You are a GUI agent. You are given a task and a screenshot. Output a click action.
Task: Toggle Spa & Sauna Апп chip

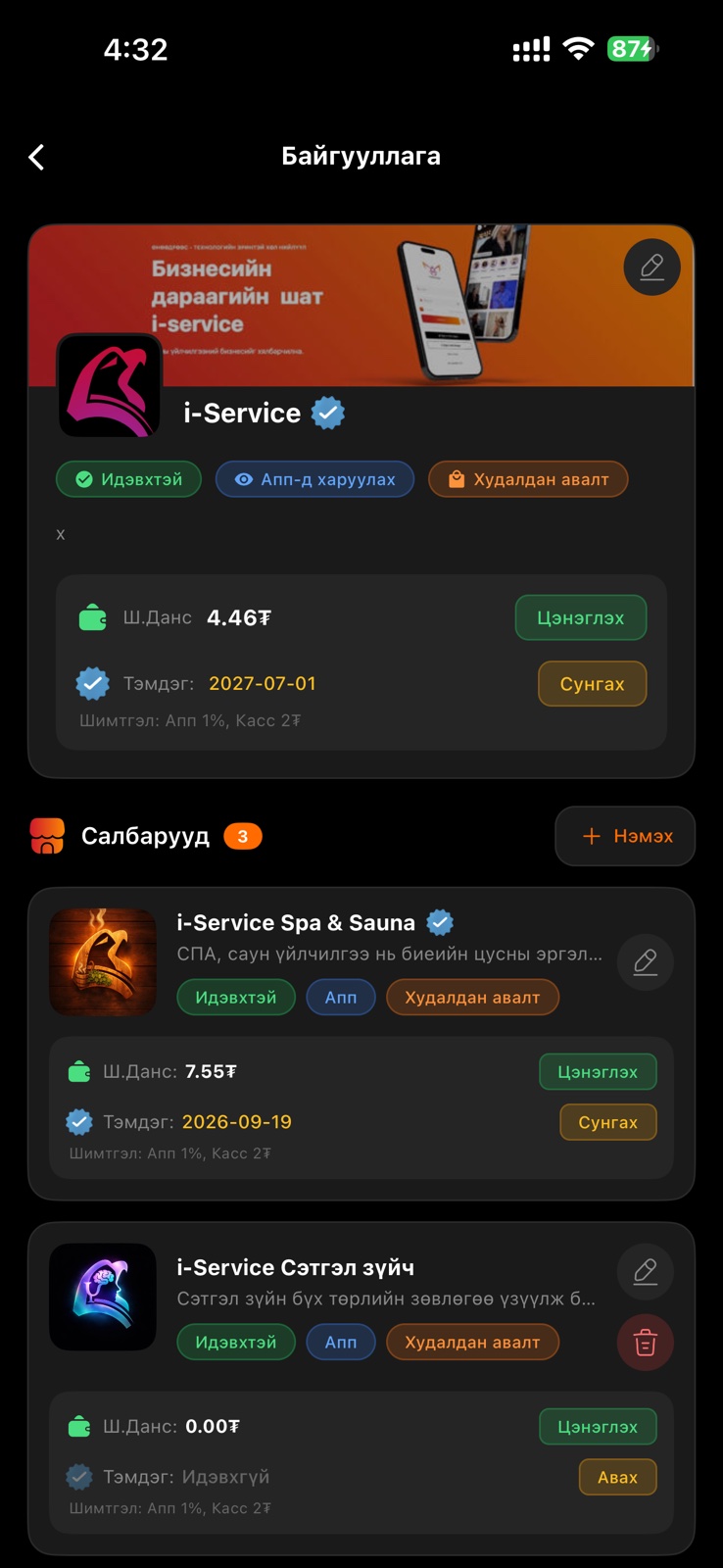[x=341, y=998]
